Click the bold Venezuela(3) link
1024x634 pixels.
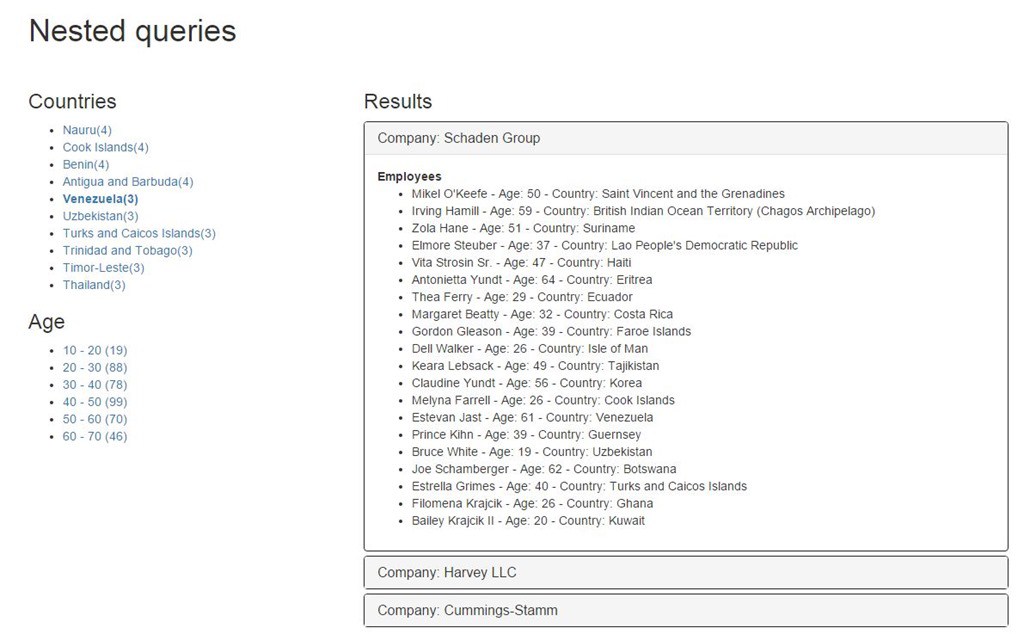[100, 199]
